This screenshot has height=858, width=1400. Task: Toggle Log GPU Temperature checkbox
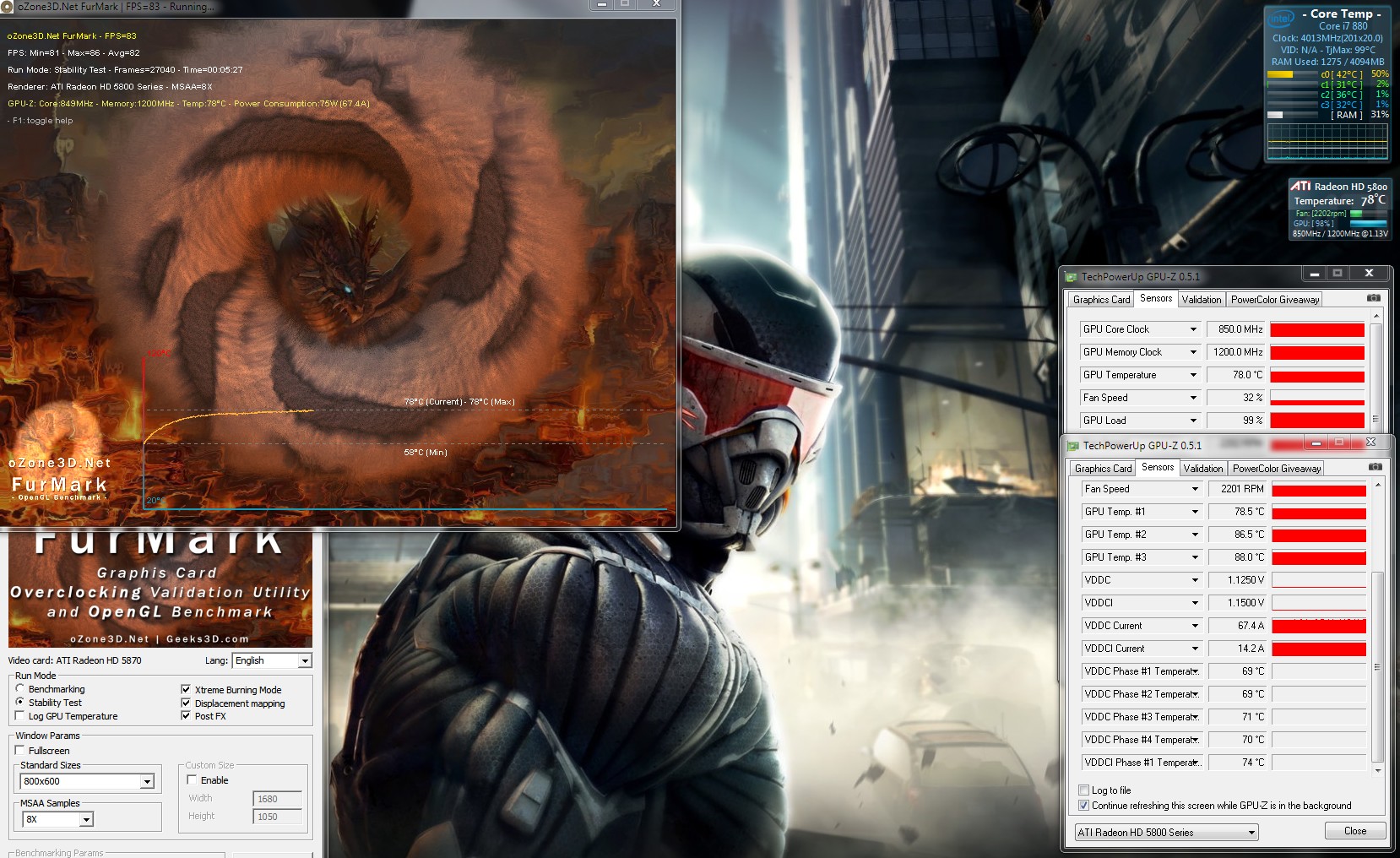[x=20, y=715]
